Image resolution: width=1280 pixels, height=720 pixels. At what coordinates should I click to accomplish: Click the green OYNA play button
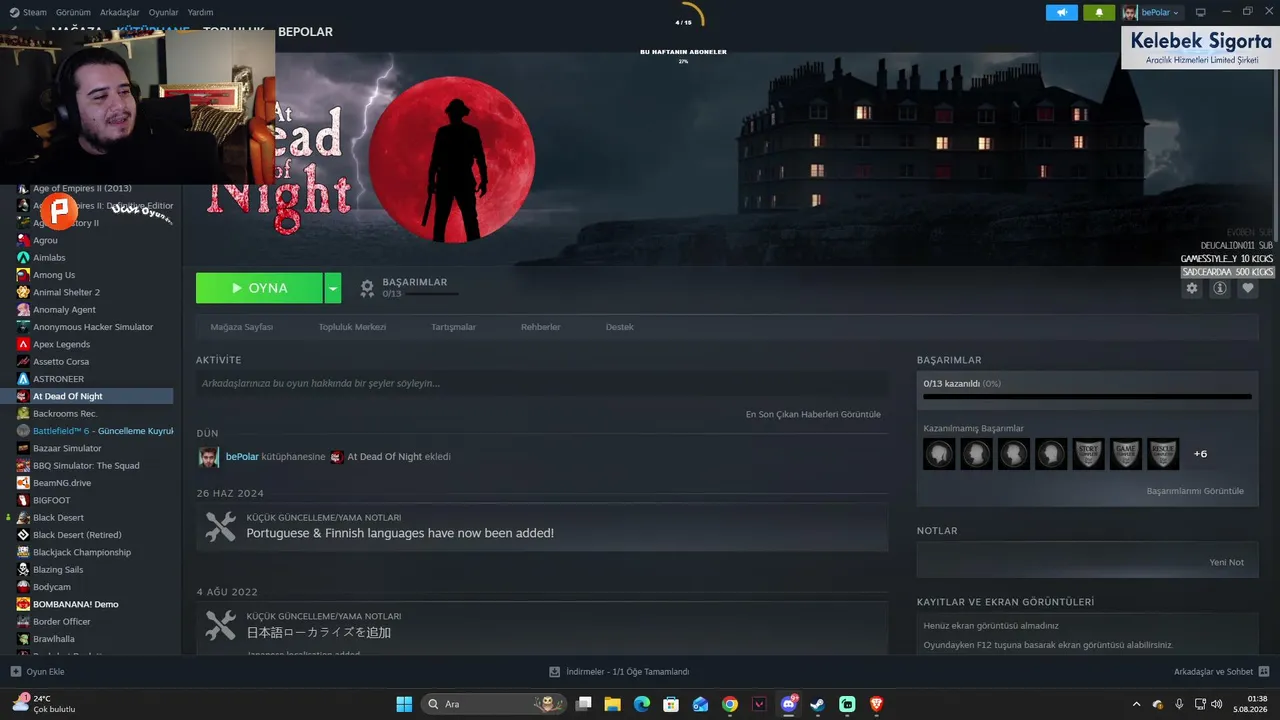click(259, 288)
